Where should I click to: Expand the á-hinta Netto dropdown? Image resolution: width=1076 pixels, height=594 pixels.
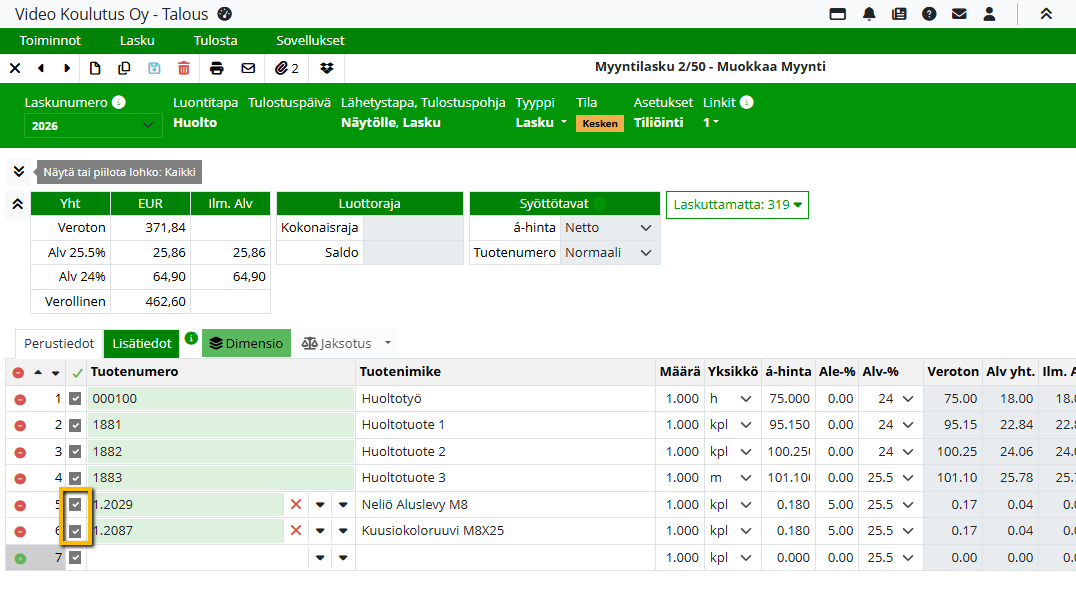608,228
